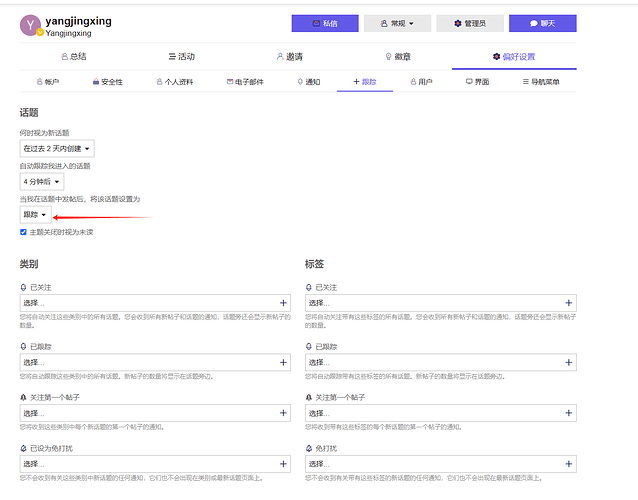Click plus icon in tags 已跟踪 selector
Screen dimensions: 638x500
569,362
